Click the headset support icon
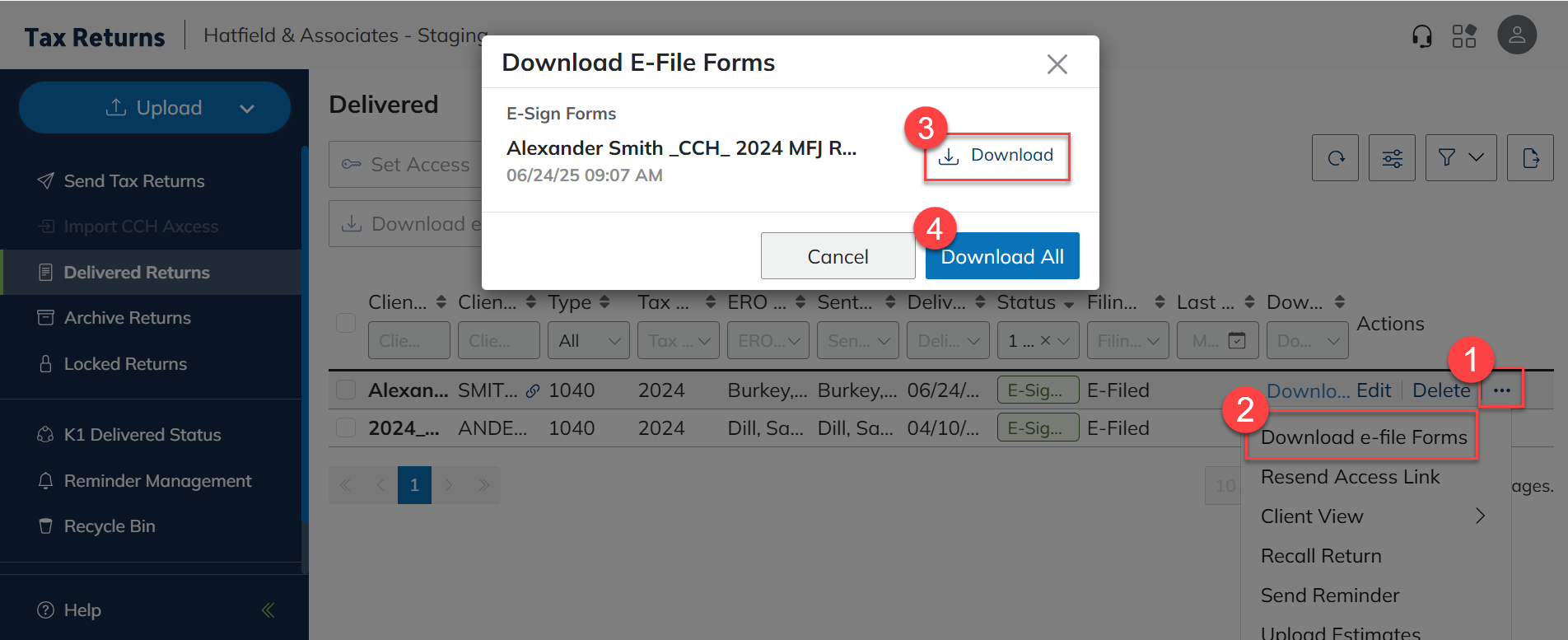This screenshot has height=640, width=1568. pyautogui.click(x=1421, y=36)
